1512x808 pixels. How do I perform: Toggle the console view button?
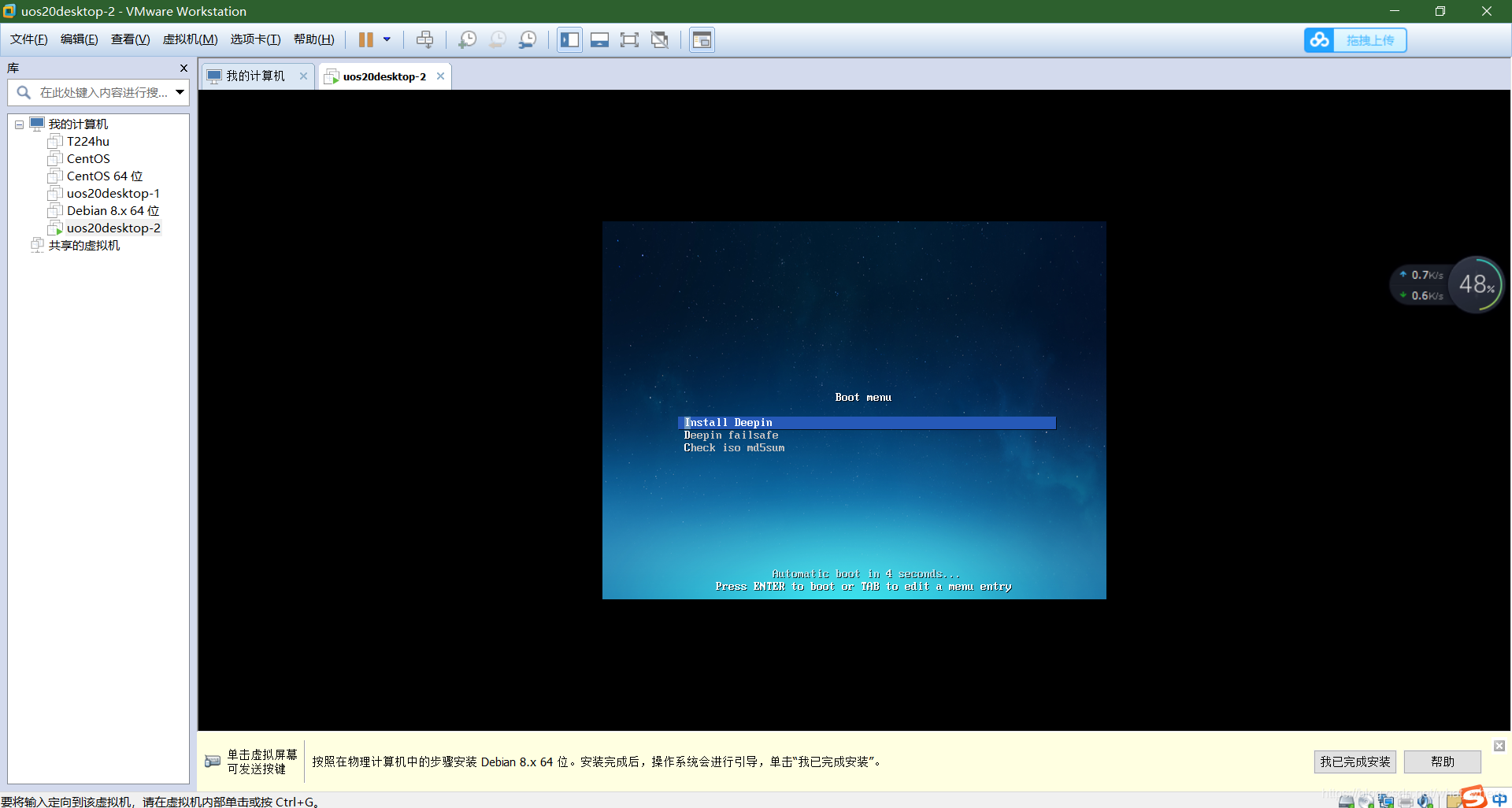[x=702, y=39]
